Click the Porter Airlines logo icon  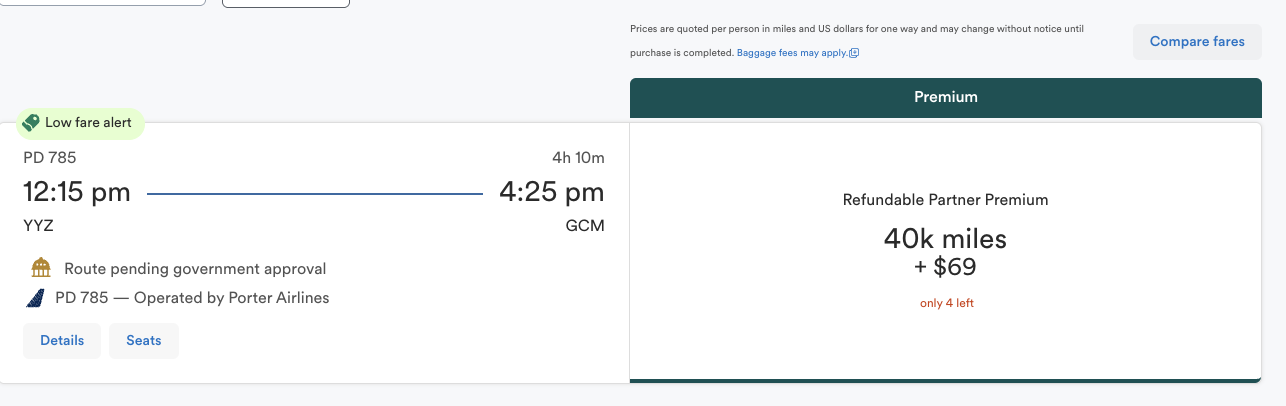pos(37,298)
